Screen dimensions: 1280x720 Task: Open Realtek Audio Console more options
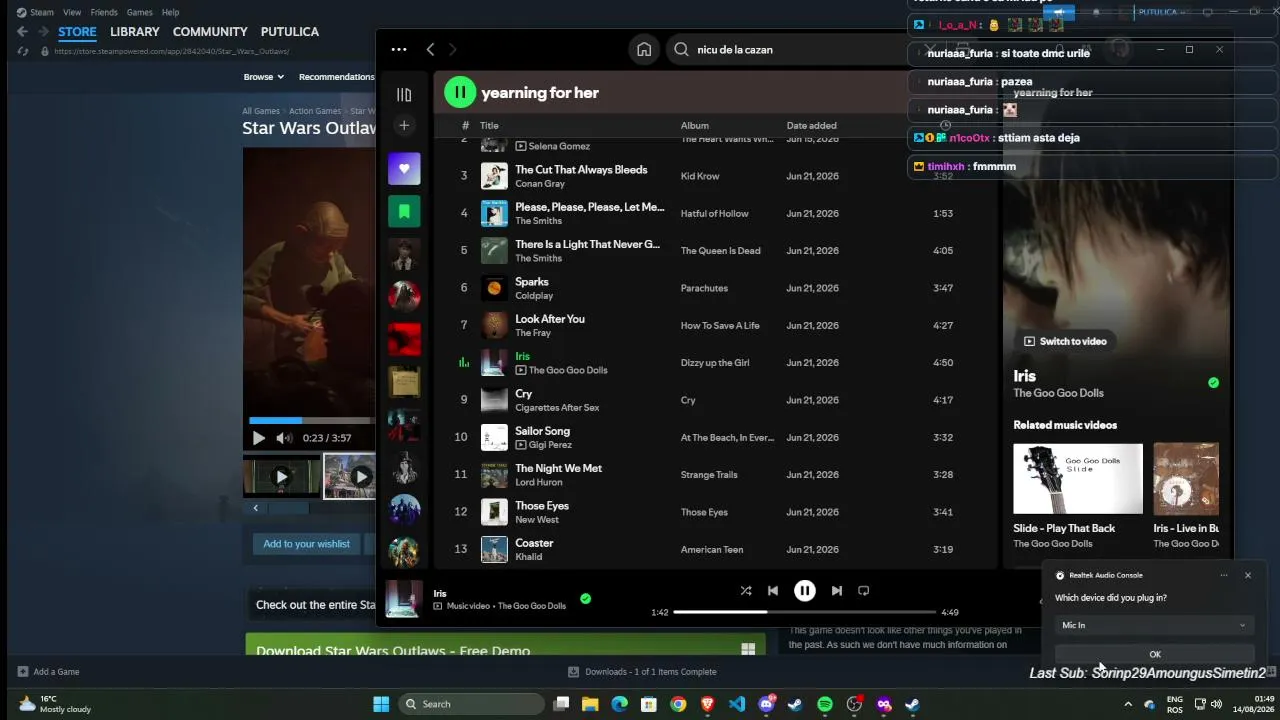point(1224,575)
